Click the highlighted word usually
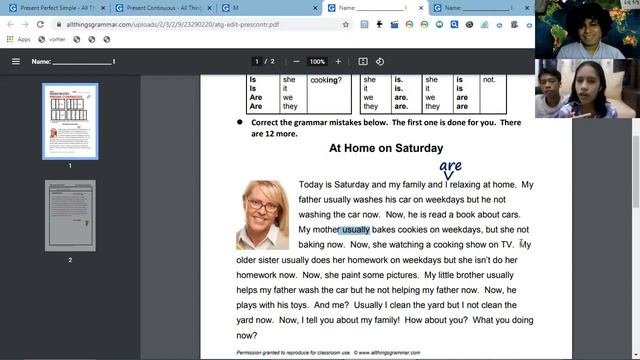The width and height of the screenshot is (640, 360). coord(356,230)
